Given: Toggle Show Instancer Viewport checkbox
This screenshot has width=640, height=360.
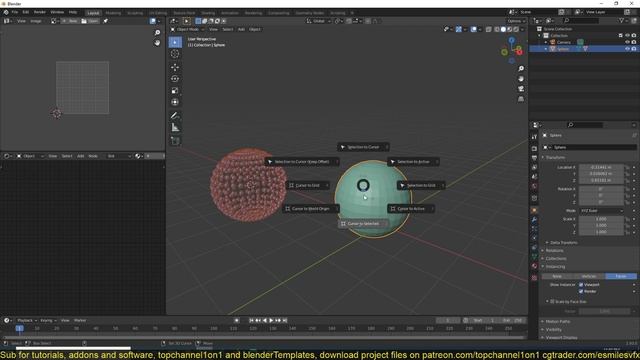Looking at the screenshot, I should click(581, 284).
